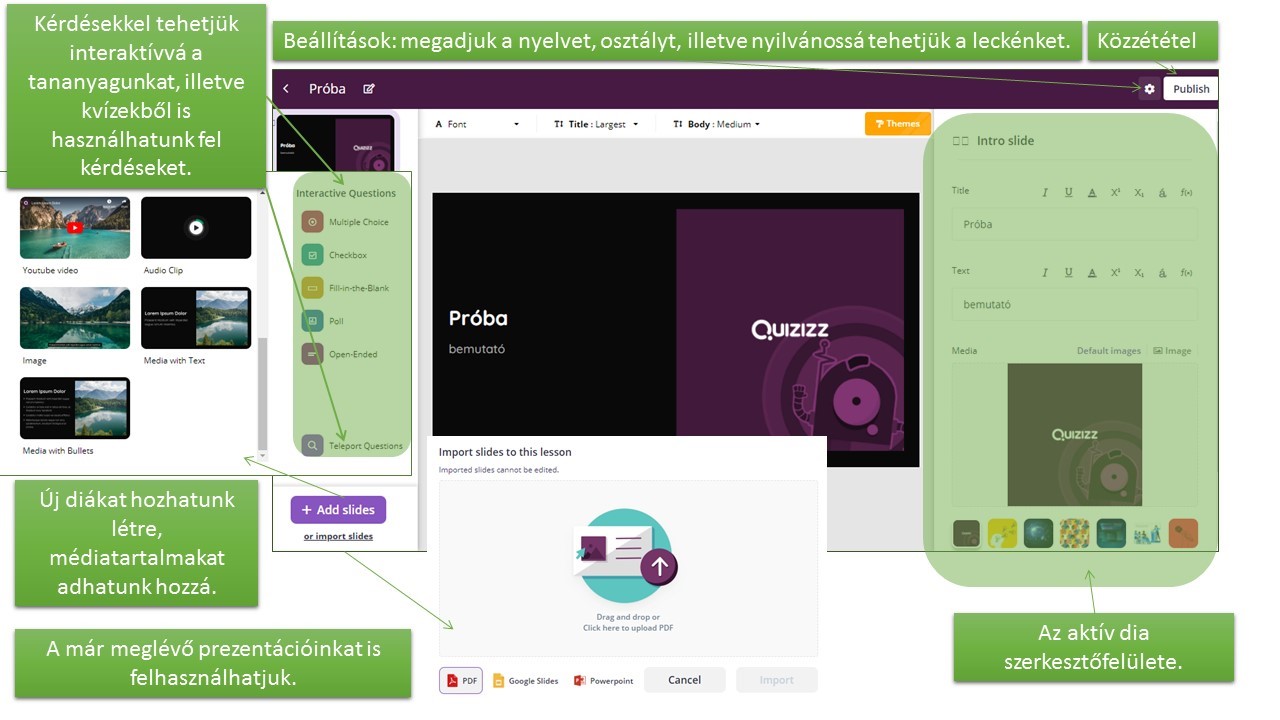Click the Publish button

pos(1191,89)
